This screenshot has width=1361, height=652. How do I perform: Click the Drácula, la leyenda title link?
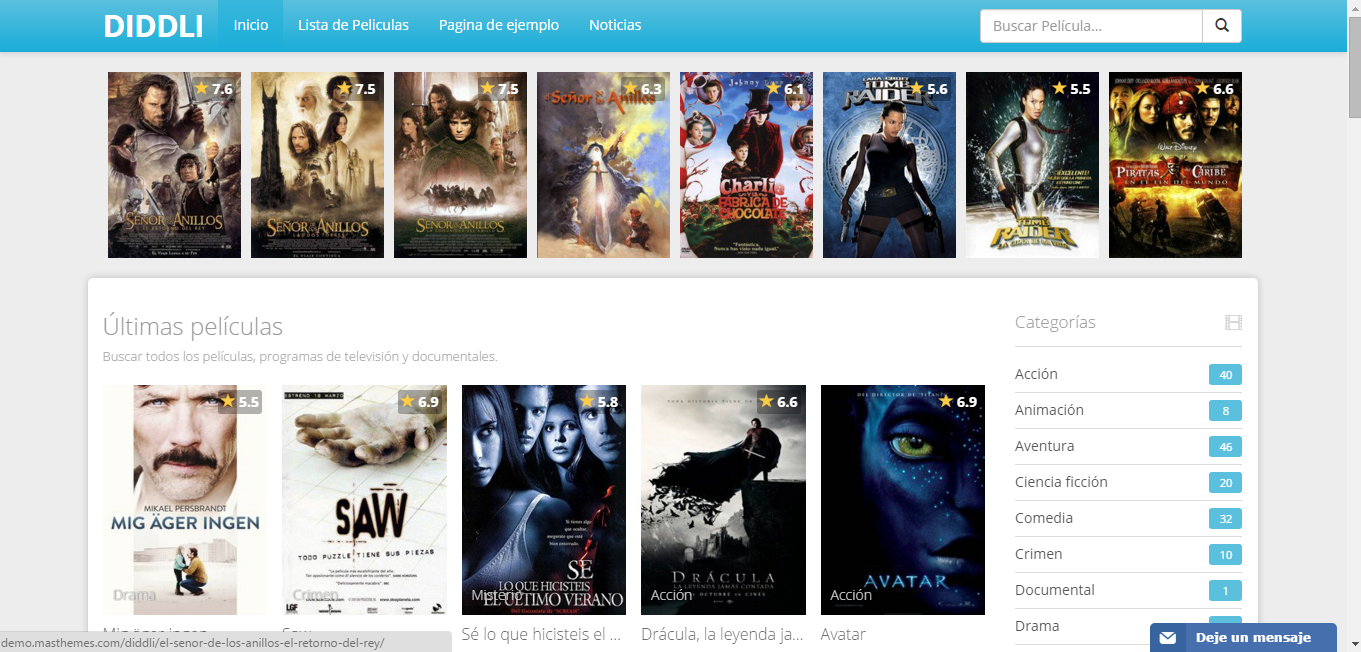(x=723, y=634)
